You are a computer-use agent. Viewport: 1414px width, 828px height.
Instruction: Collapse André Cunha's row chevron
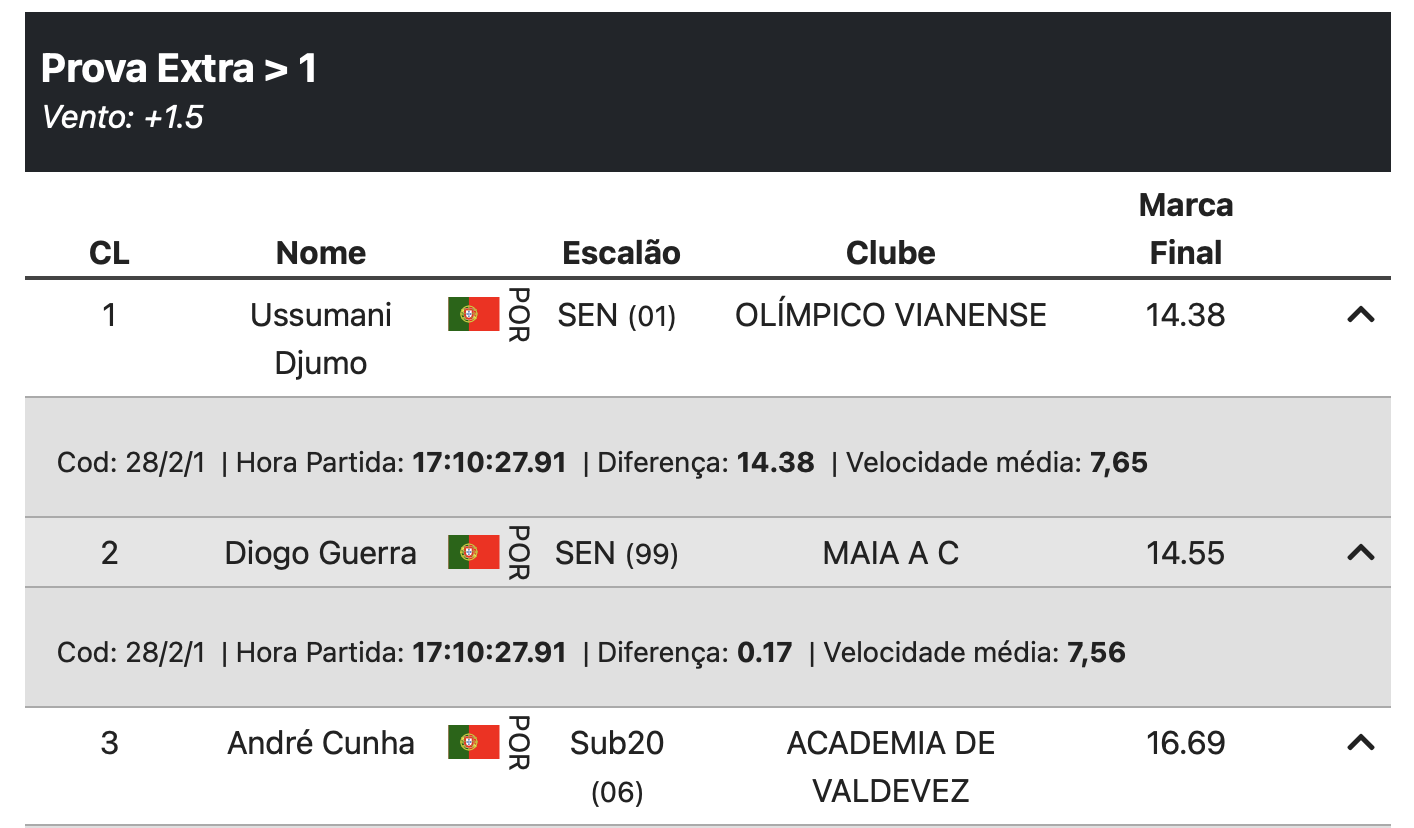point(1360,743)
